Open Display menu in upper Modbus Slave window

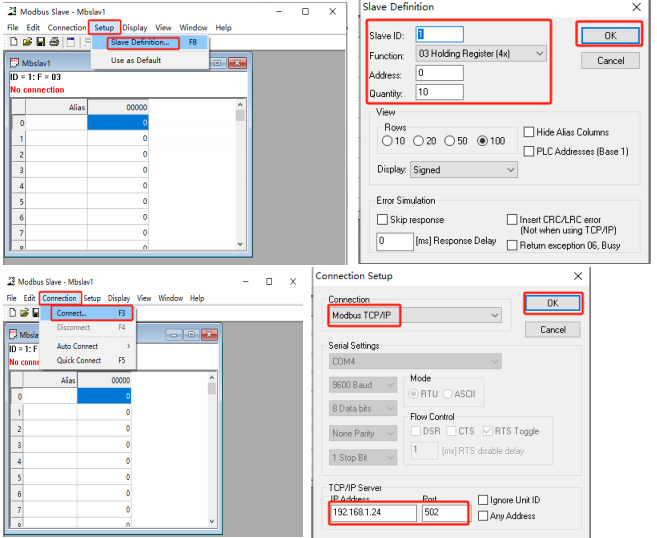(135, 28)
